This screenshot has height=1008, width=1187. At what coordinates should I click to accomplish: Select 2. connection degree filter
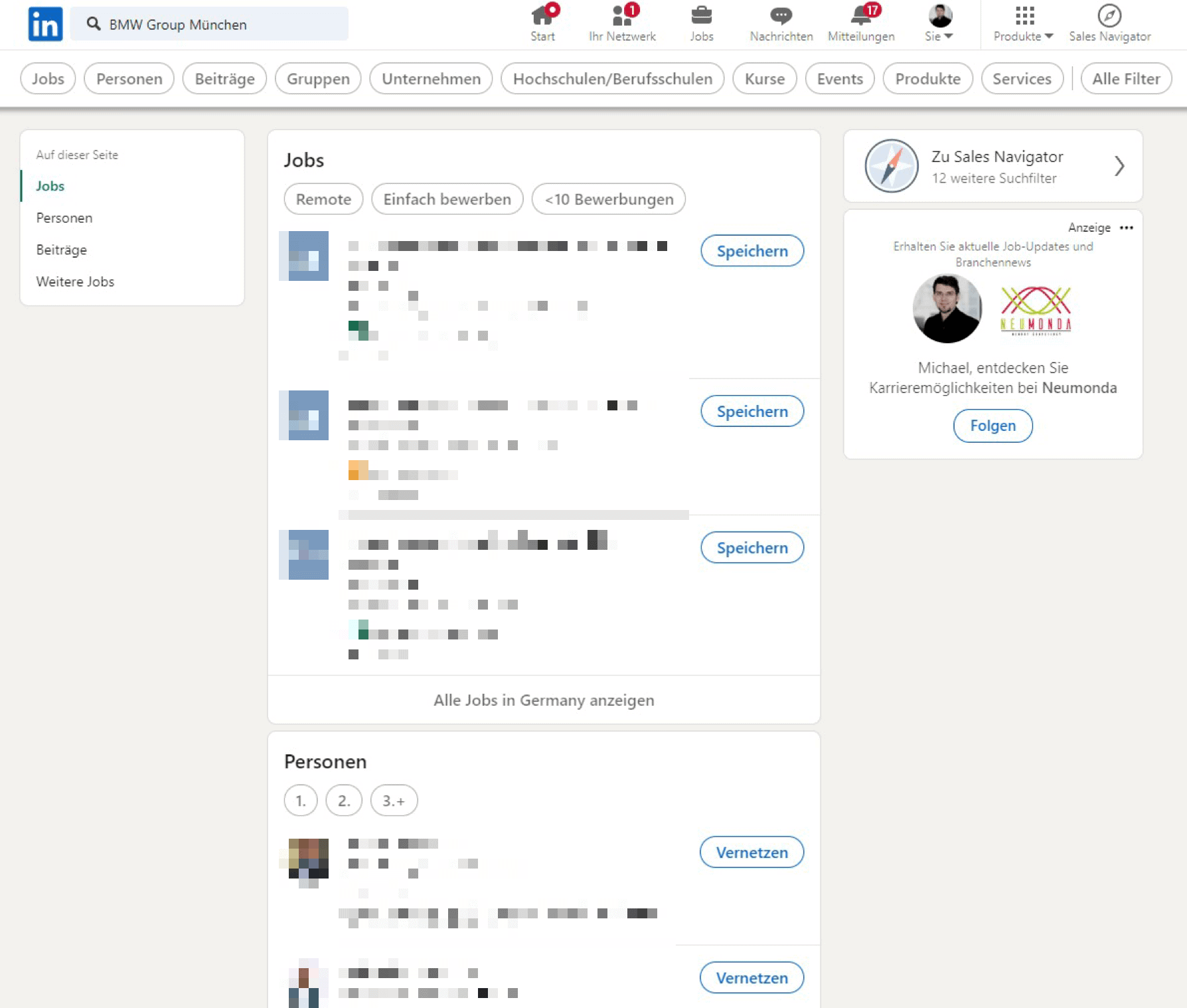pyautogui.click(x=343, y=801)
